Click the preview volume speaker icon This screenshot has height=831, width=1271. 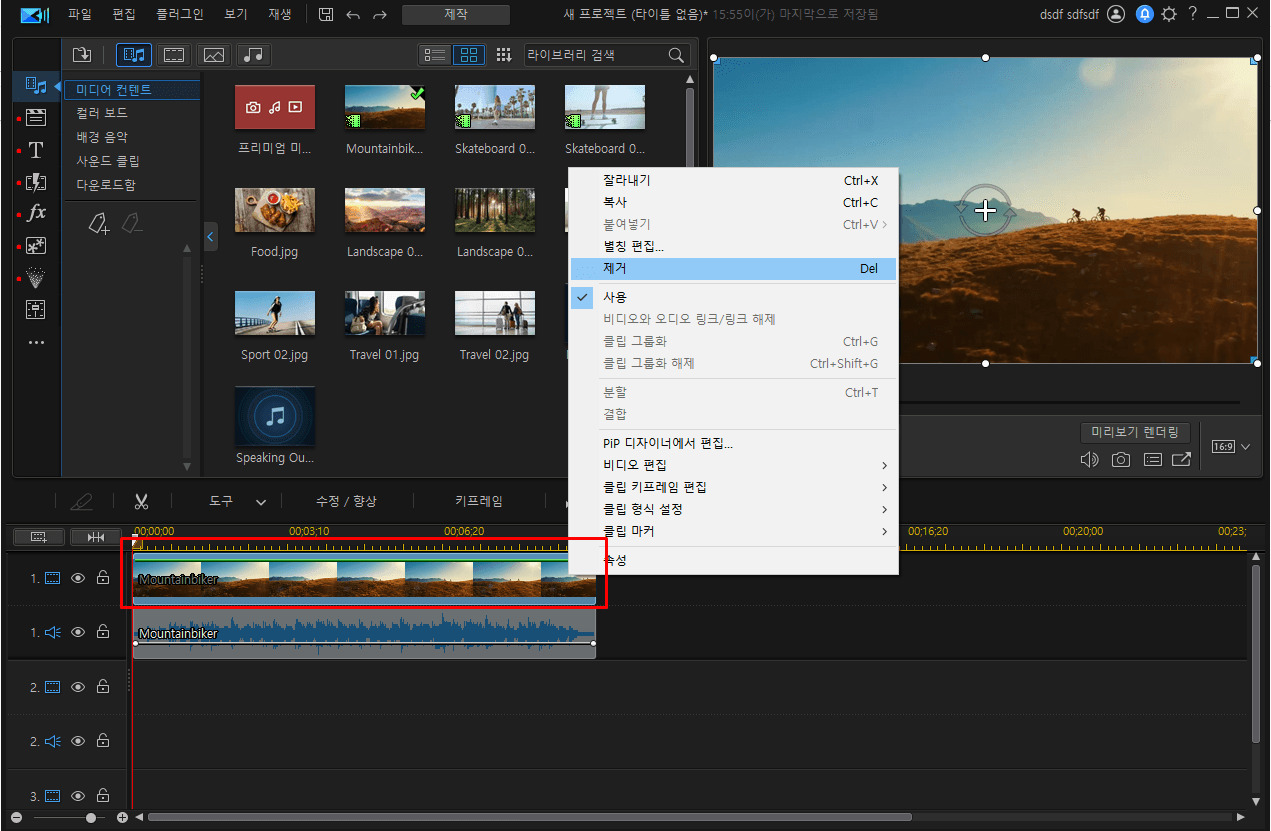coord(1090,460)
